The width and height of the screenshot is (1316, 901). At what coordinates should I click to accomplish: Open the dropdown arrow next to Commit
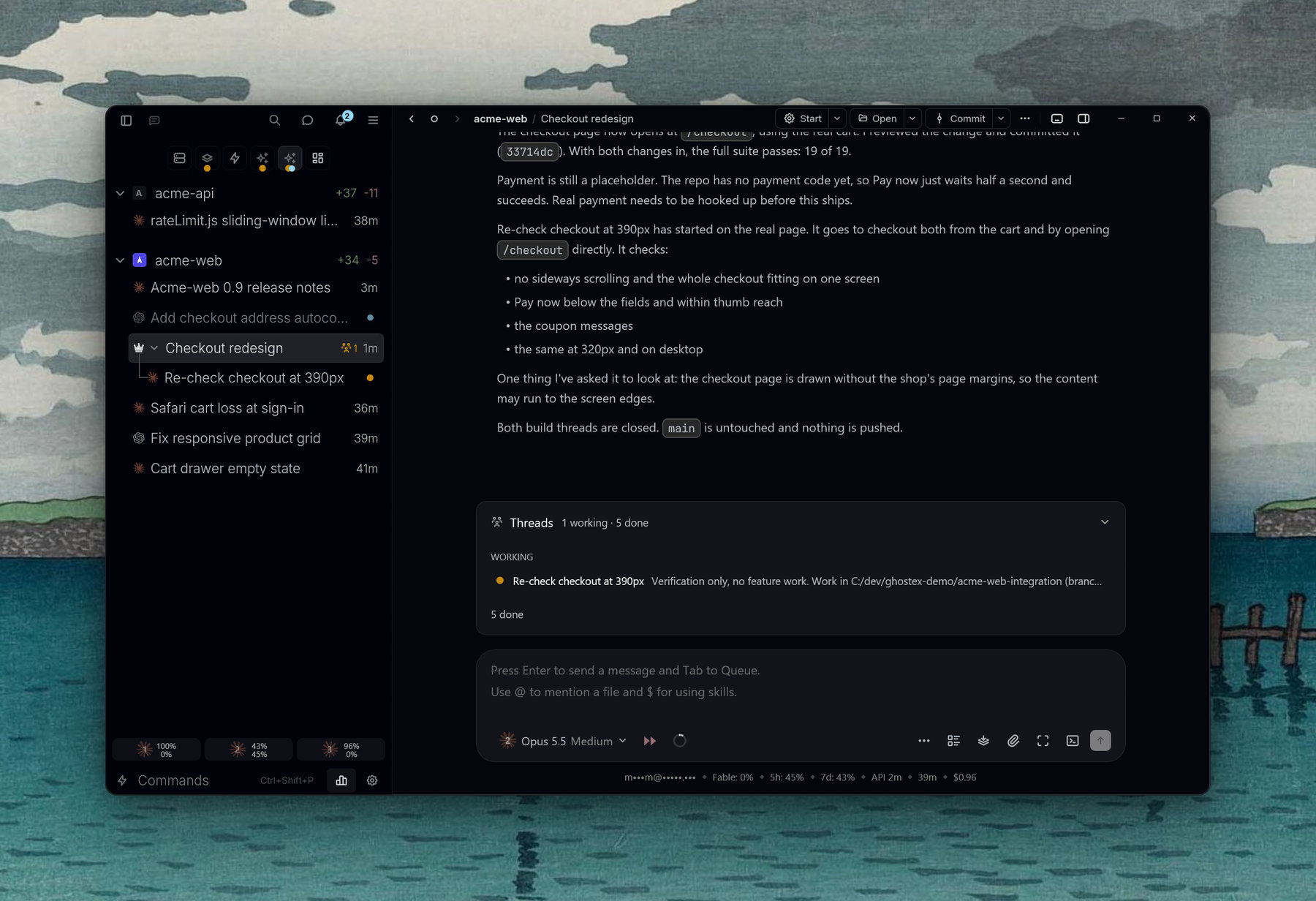pos(1001,118)
